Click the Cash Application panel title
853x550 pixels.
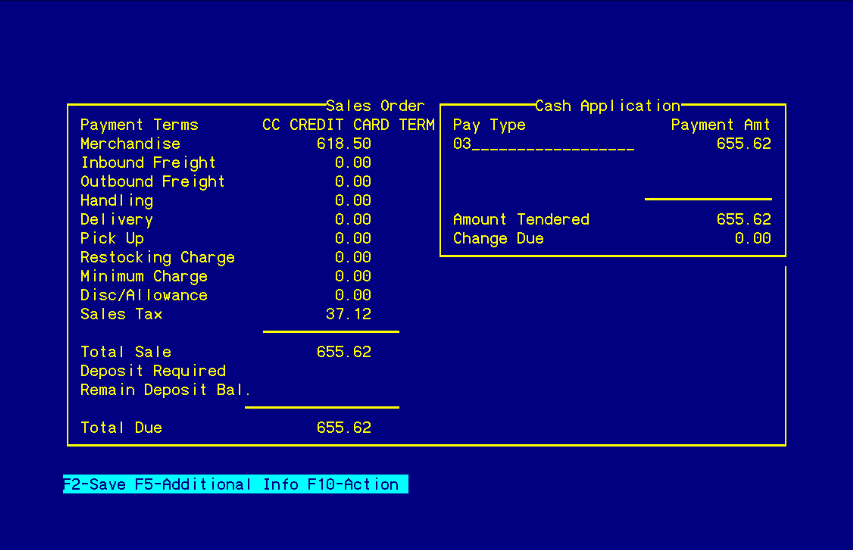pyautogui.click(x=608, y=106)
